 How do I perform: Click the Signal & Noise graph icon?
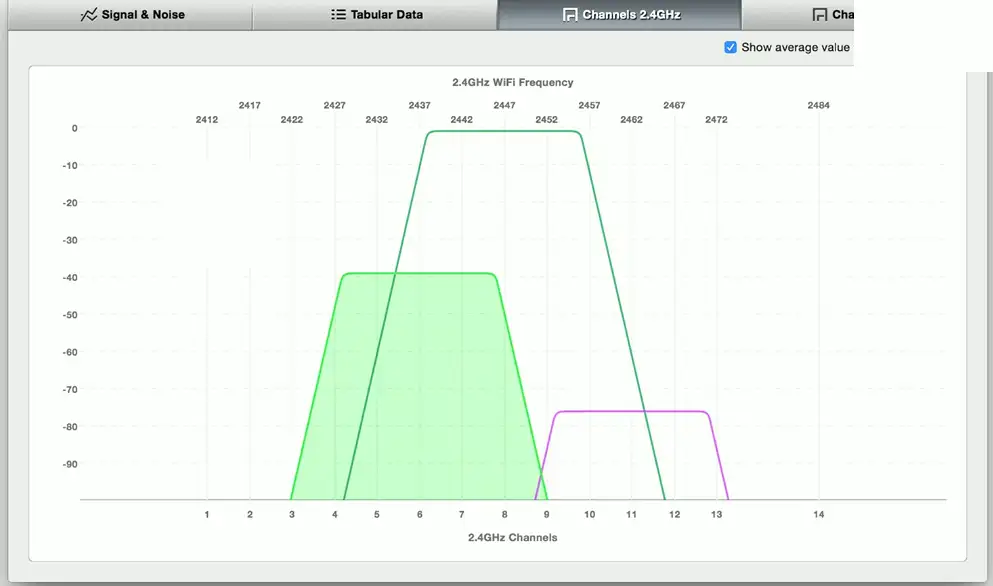(x=88, y=15)
